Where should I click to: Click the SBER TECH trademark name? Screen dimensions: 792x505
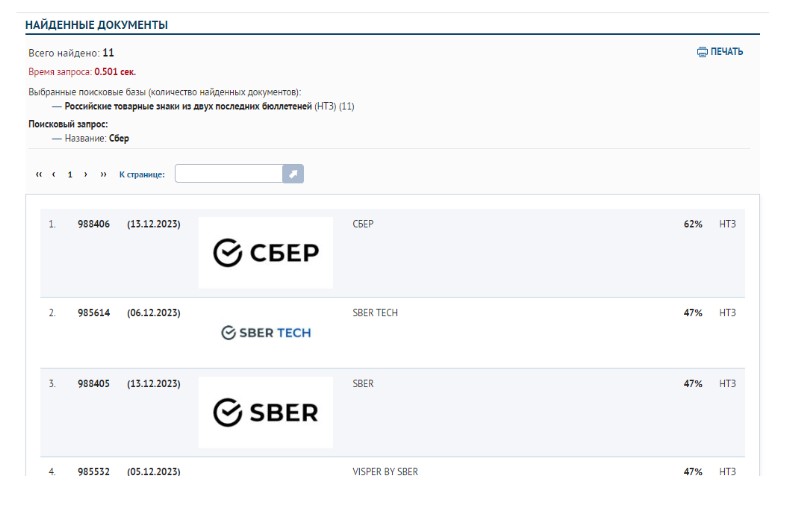coord(375,313)
